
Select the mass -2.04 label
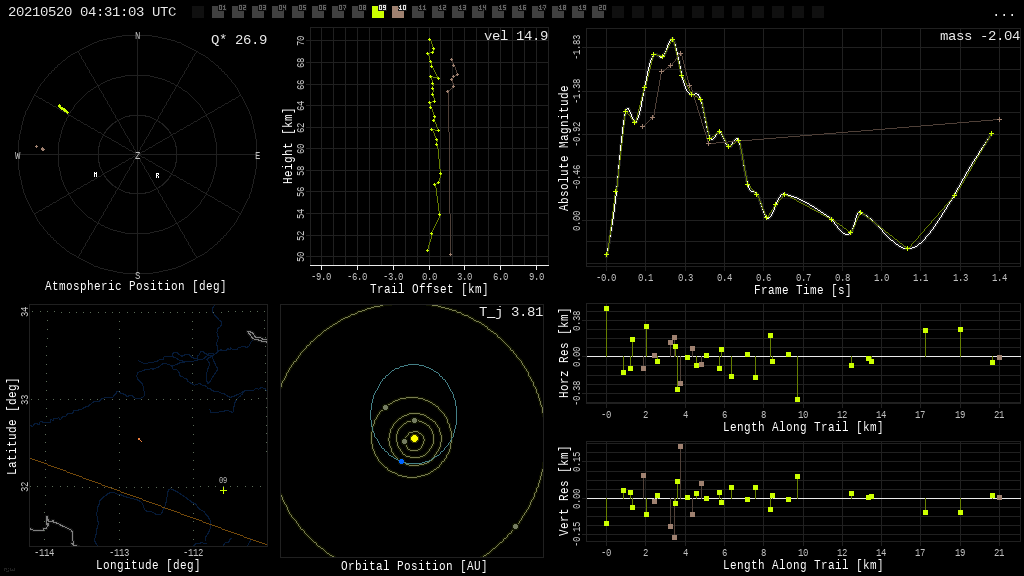(979, 36)
